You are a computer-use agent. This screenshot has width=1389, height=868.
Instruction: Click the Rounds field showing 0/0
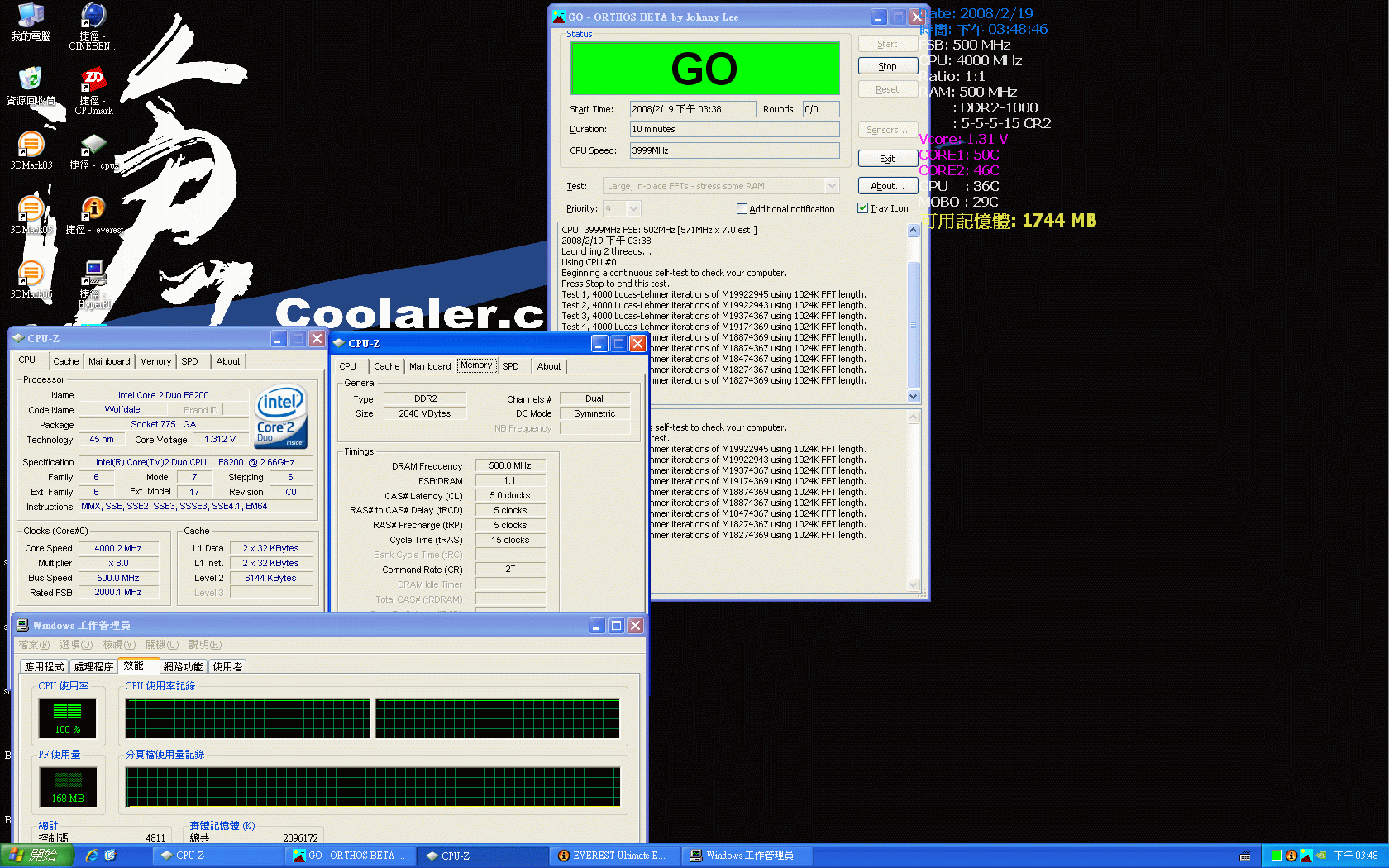click(x=820, y=109)
